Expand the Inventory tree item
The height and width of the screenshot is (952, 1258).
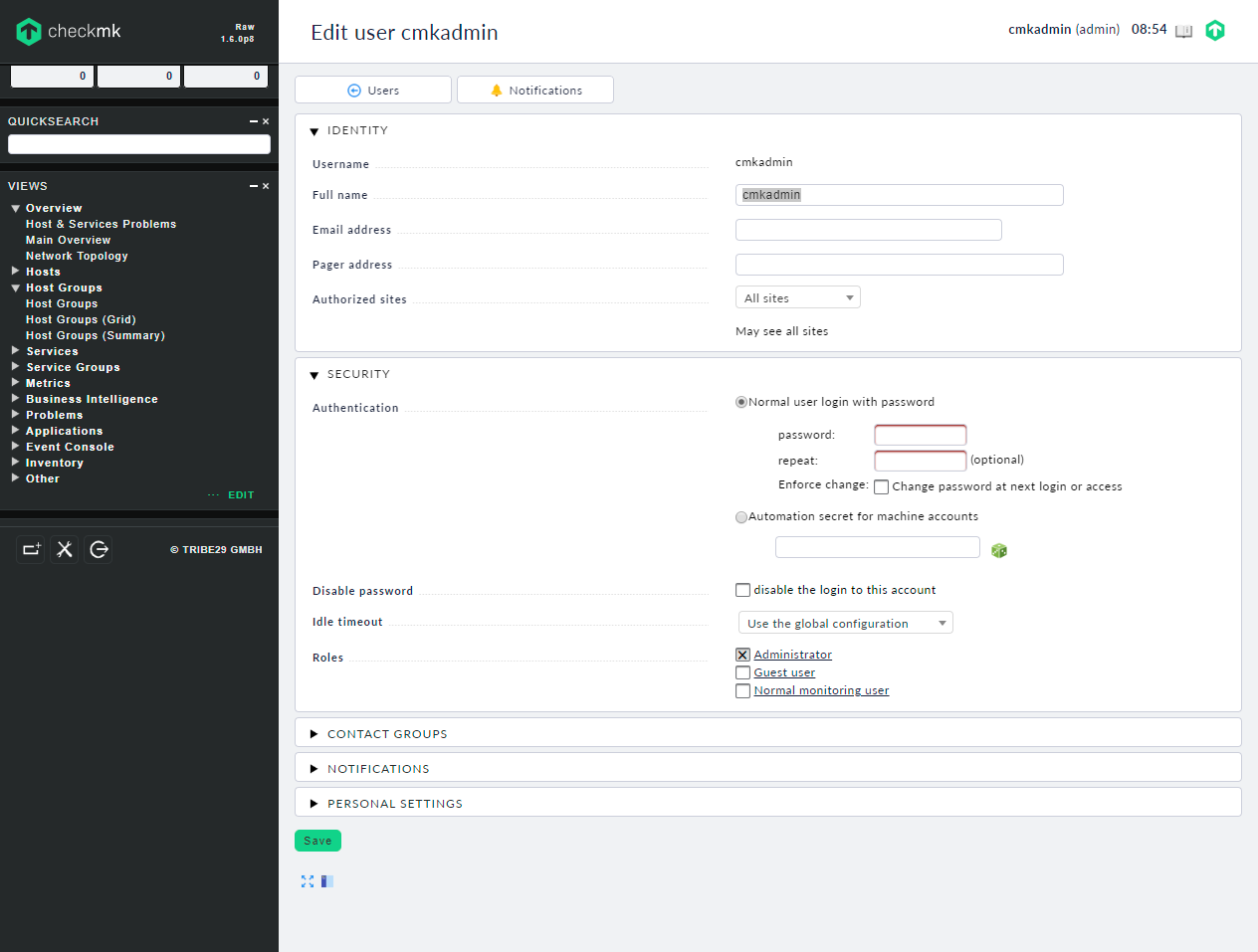tap(16, 462)
